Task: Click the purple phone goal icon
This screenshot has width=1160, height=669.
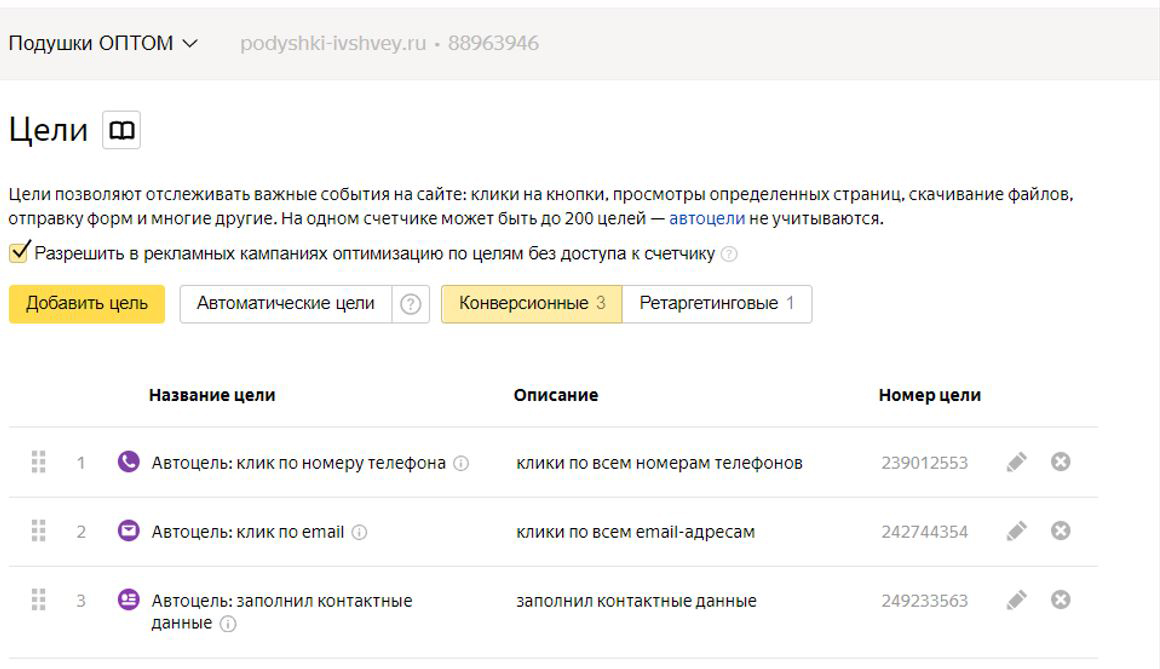Action: point(128,462)
